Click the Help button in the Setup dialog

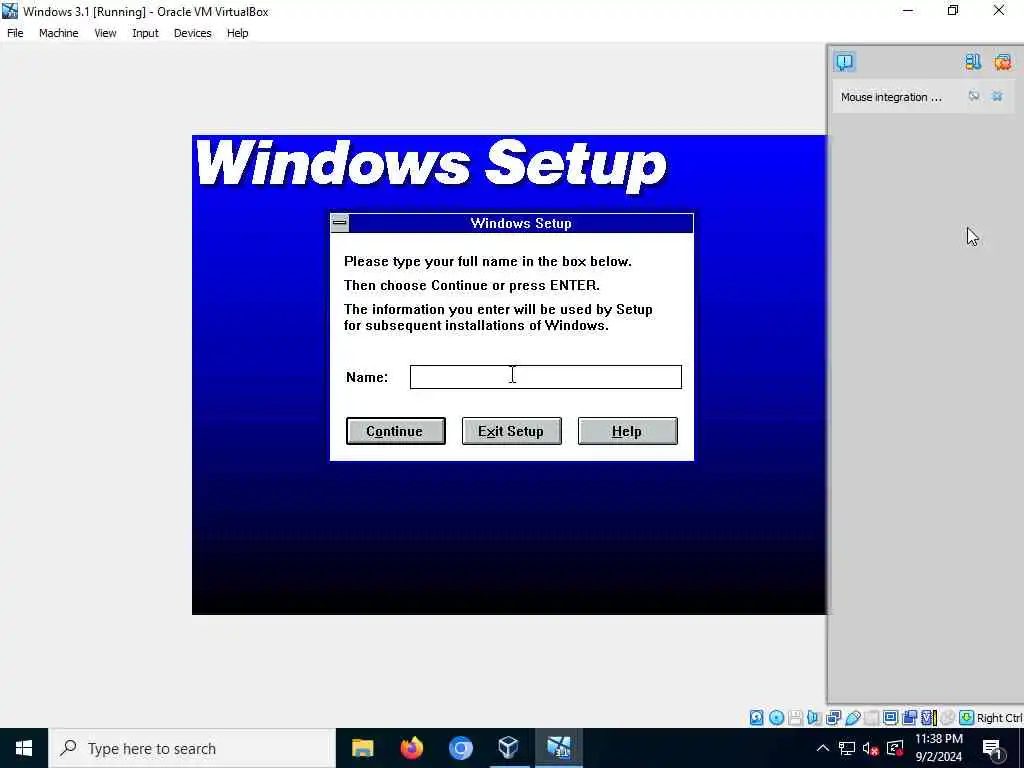(x=628, y=431)
